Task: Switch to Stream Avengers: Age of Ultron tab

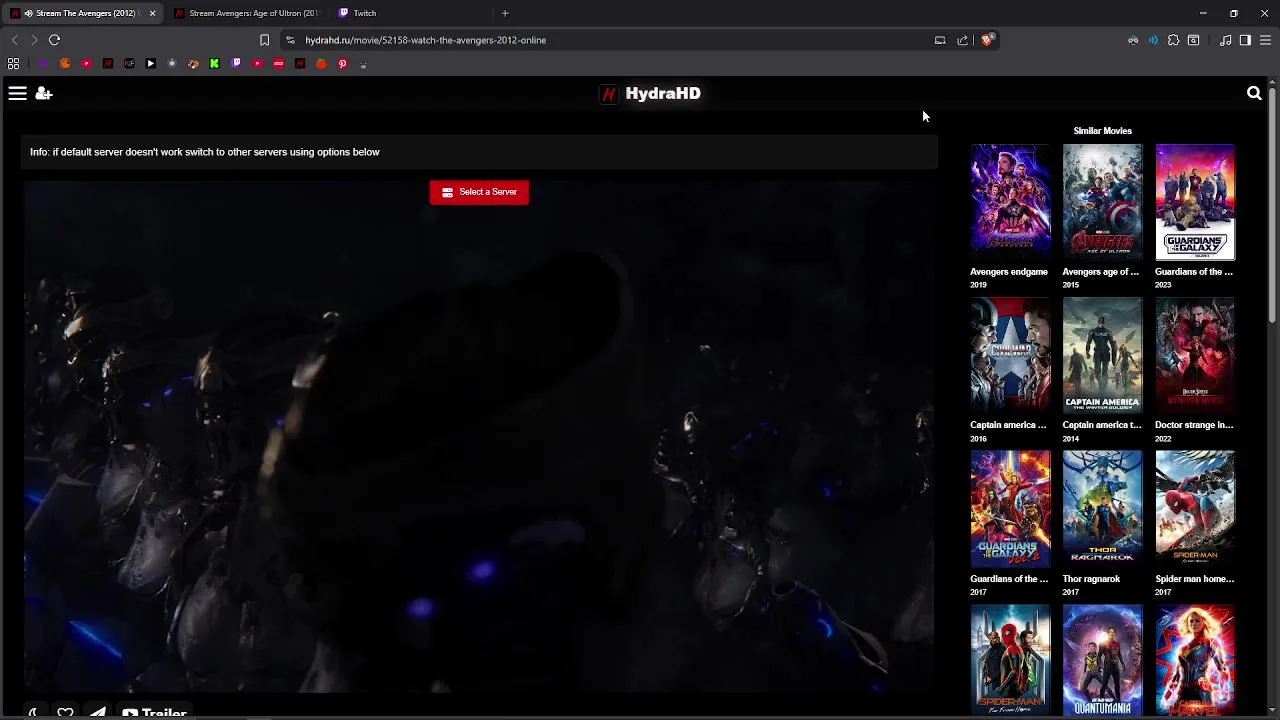Action: pyautogui.click(x=247, y=13)
